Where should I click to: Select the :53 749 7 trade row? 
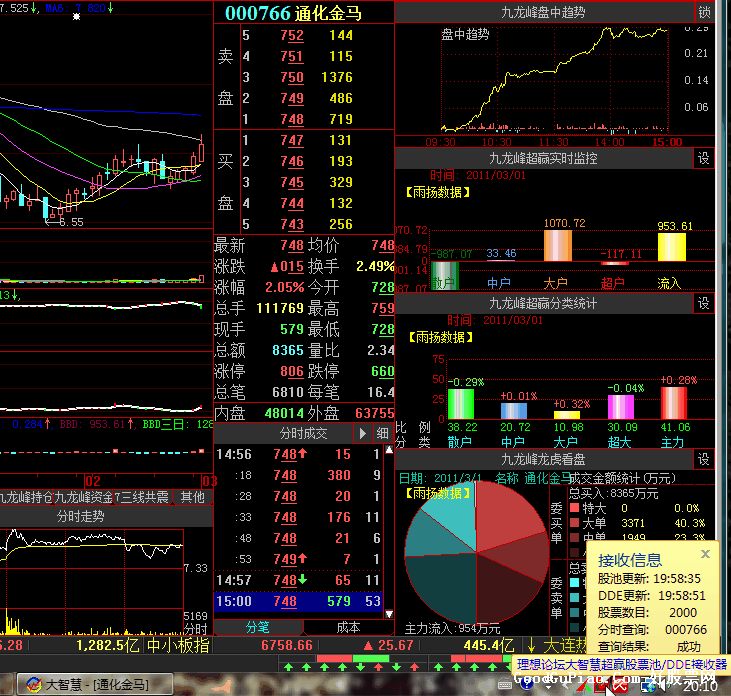click(298, 559)
